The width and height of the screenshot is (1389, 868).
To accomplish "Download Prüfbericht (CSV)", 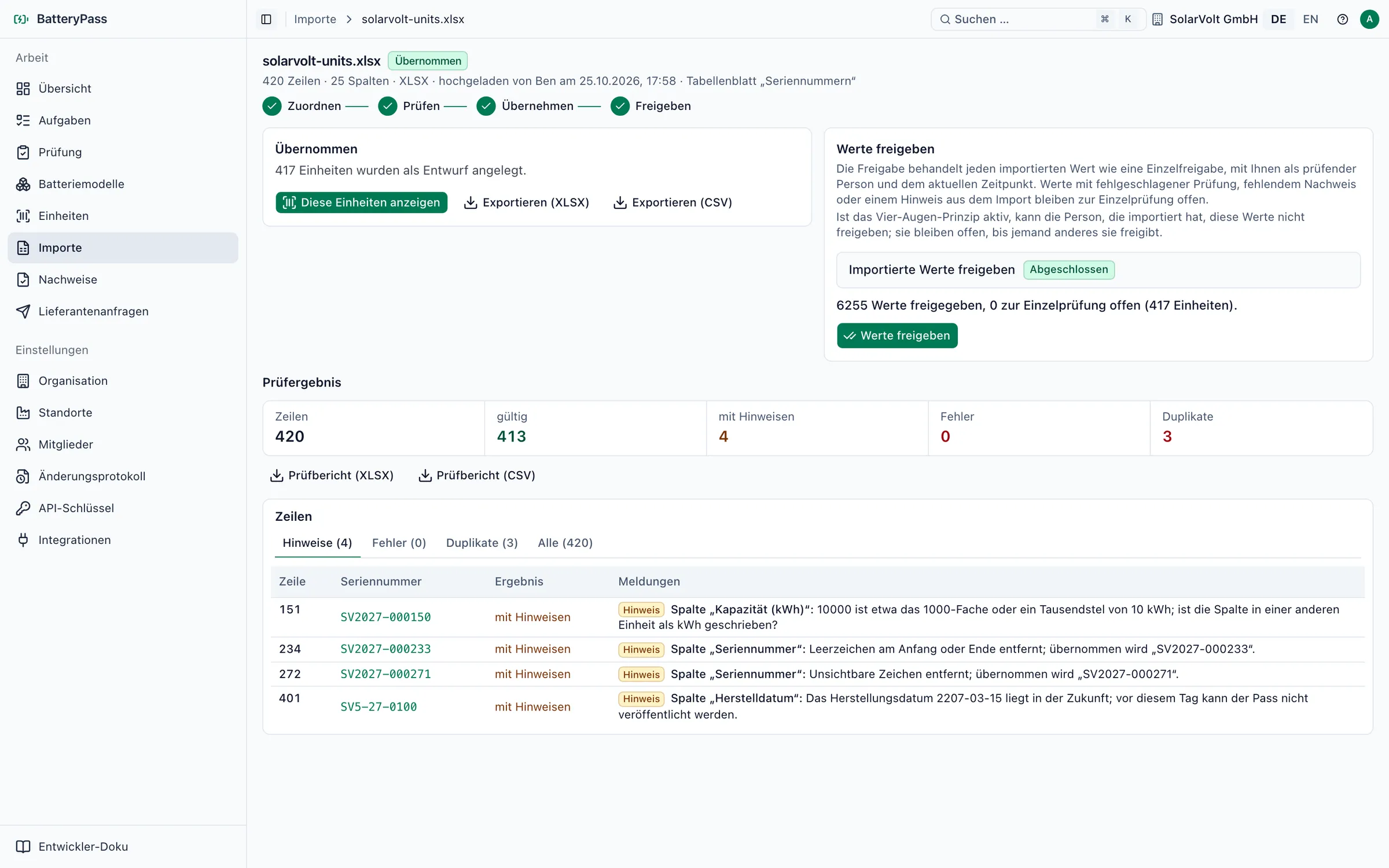I will 477,475.
